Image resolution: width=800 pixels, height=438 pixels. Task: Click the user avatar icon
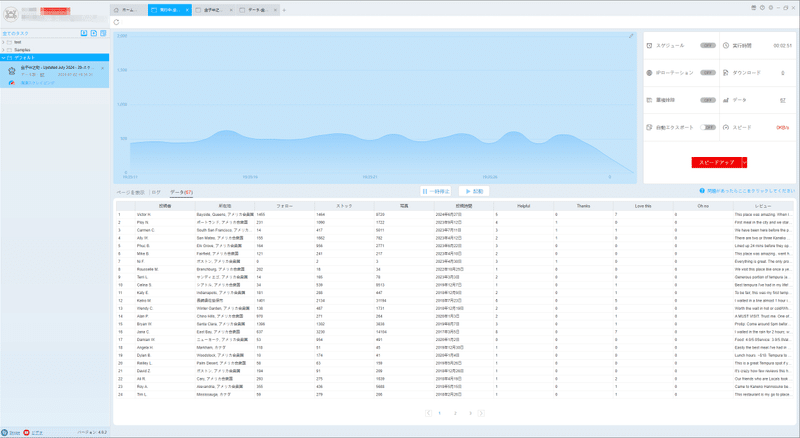pos(11,14)
